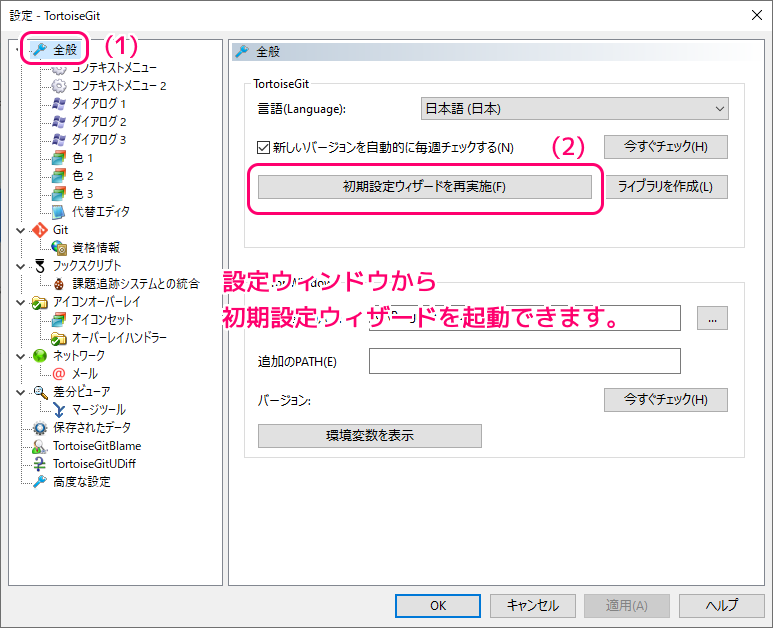
Task: Collapse the ネットワーク tree node
Action: click(21, 356)
